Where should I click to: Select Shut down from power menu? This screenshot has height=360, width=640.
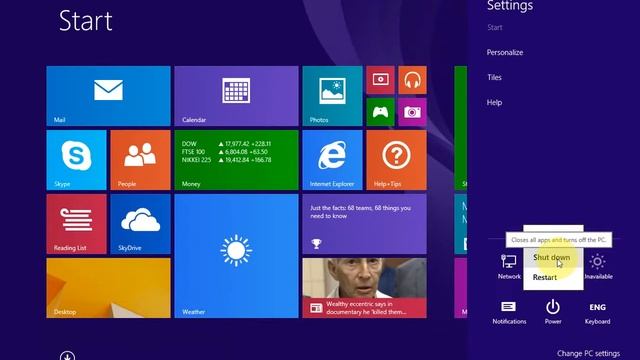[x=553, y=258]
